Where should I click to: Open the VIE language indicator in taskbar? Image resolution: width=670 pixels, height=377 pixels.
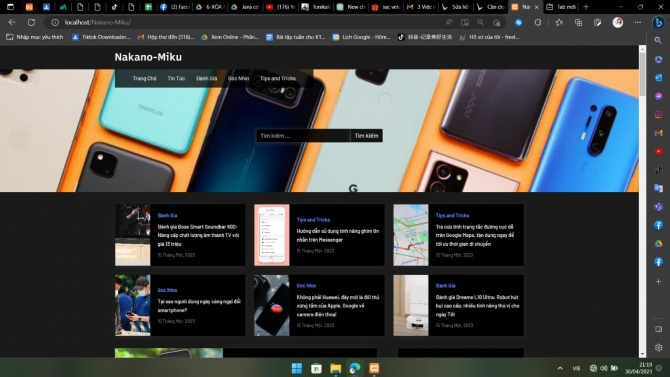click(576, 368)
